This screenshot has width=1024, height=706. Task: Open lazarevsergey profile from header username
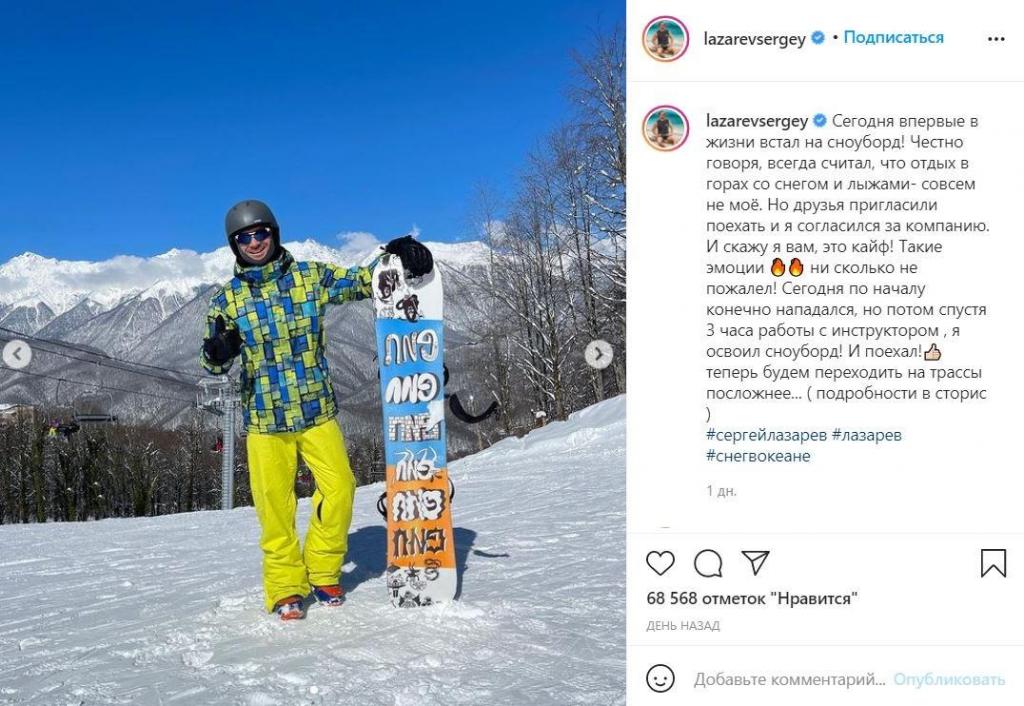pos(754,39)
